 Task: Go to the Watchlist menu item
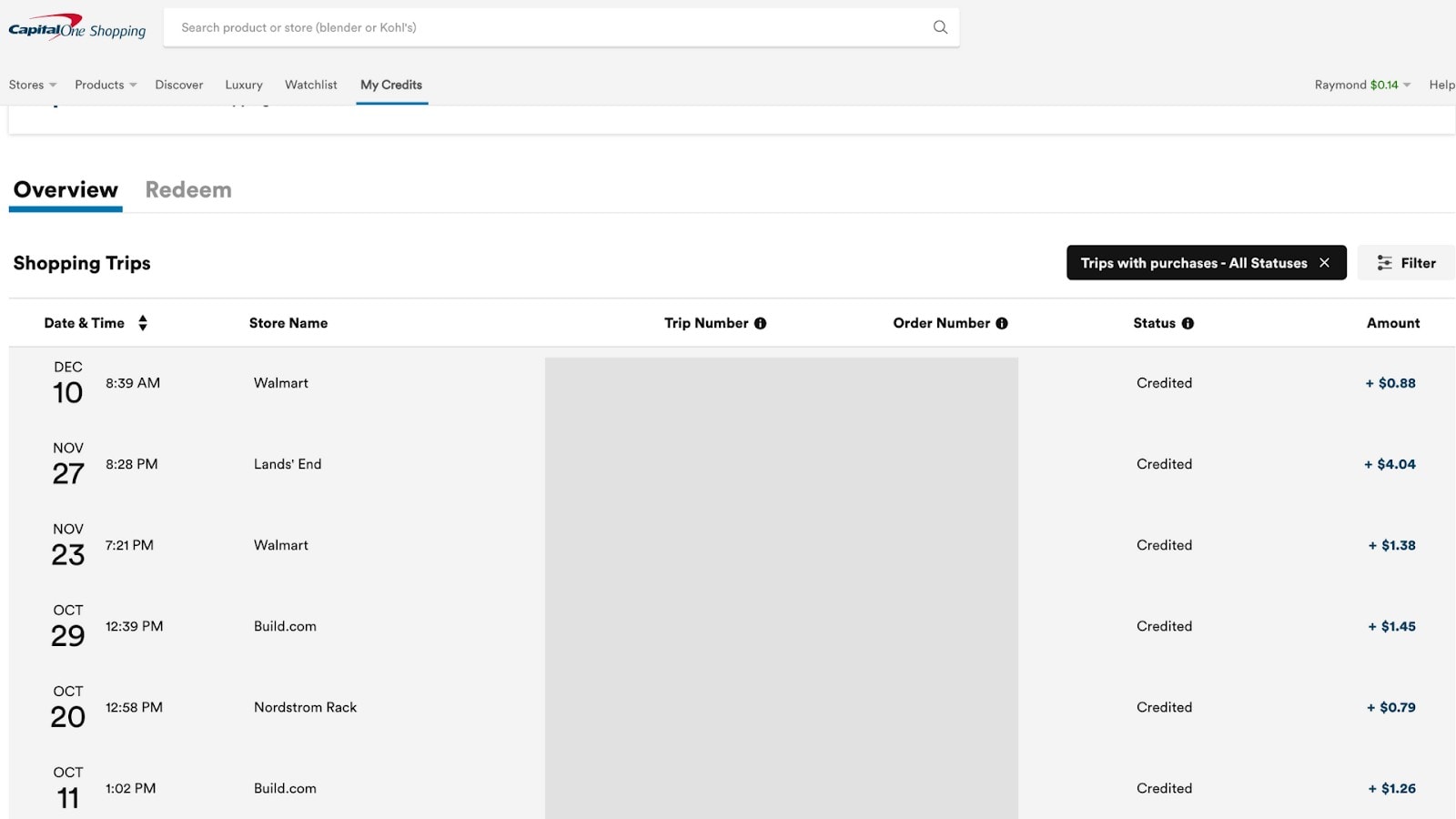(x=311, y=85)
